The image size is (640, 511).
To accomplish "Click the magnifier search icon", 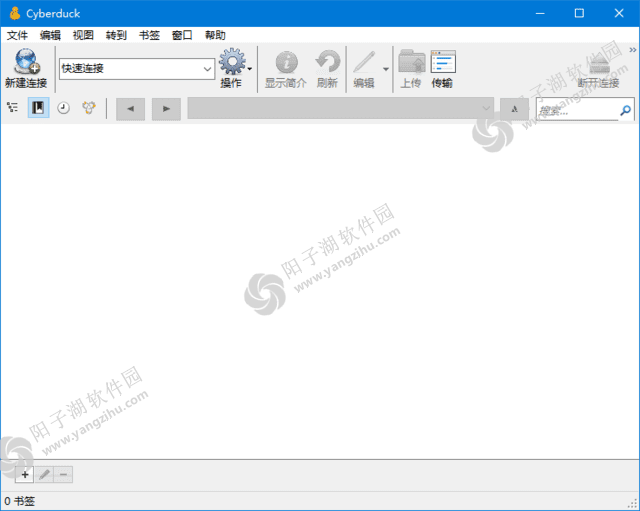I will [x=625, y=110].
